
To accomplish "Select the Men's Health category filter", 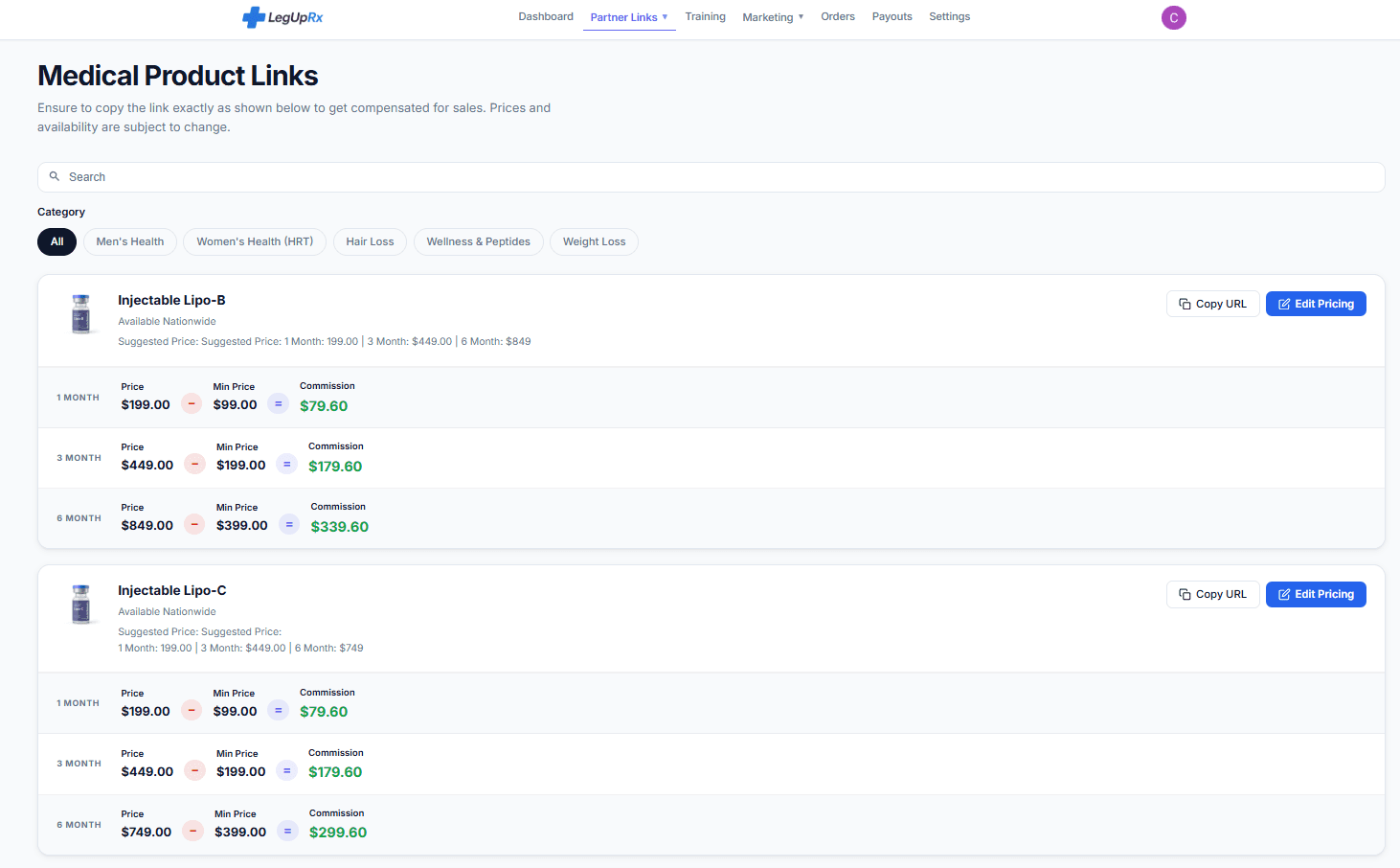I will pos(129,241).
